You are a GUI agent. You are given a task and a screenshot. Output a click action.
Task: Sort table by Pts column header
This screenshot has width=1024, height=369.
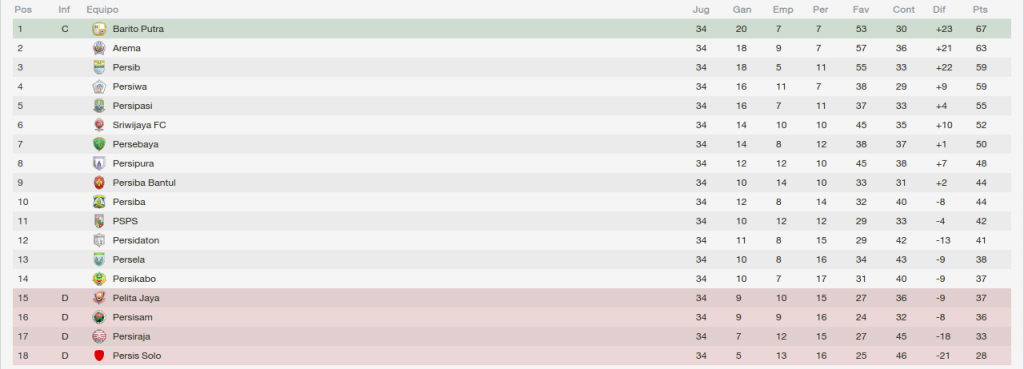coord(980,10)
